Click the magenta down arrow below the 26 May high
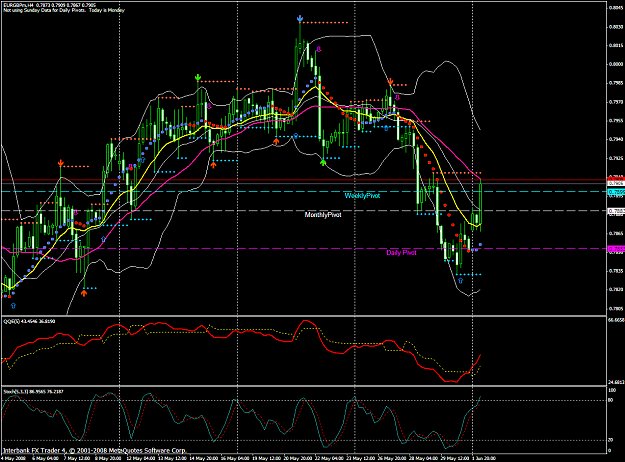625x462 pixels. tap(397, 98)
